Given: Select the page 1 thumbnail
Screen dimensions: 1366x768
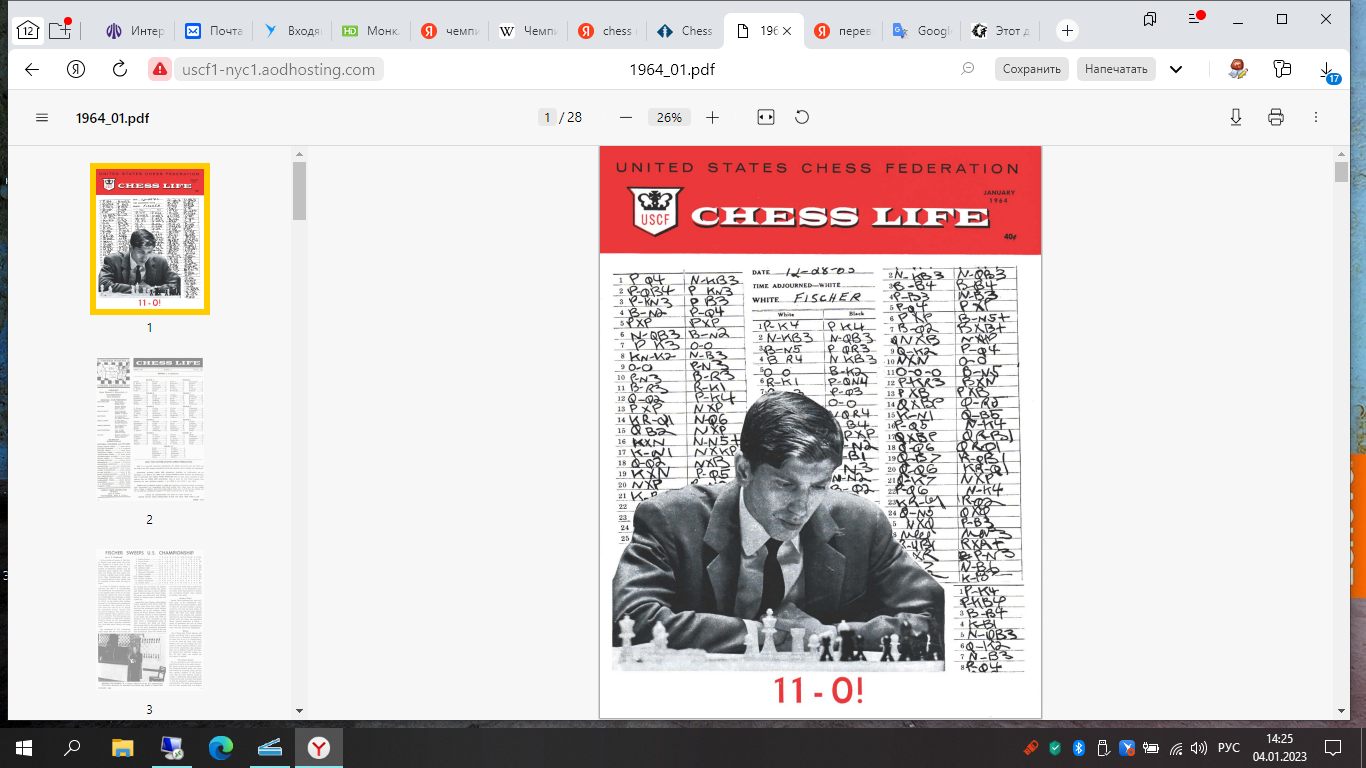Looking at the screenshot, I should pos(150,239).
